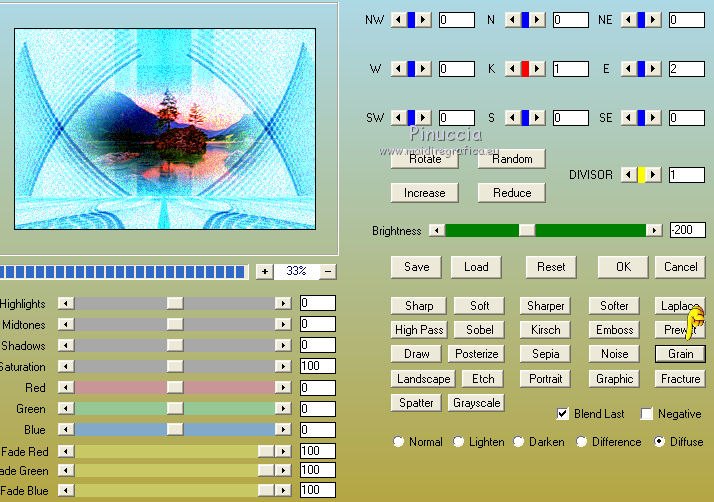Click the OK button
This screenshot has width=714, height=502.
coord(623,267)
